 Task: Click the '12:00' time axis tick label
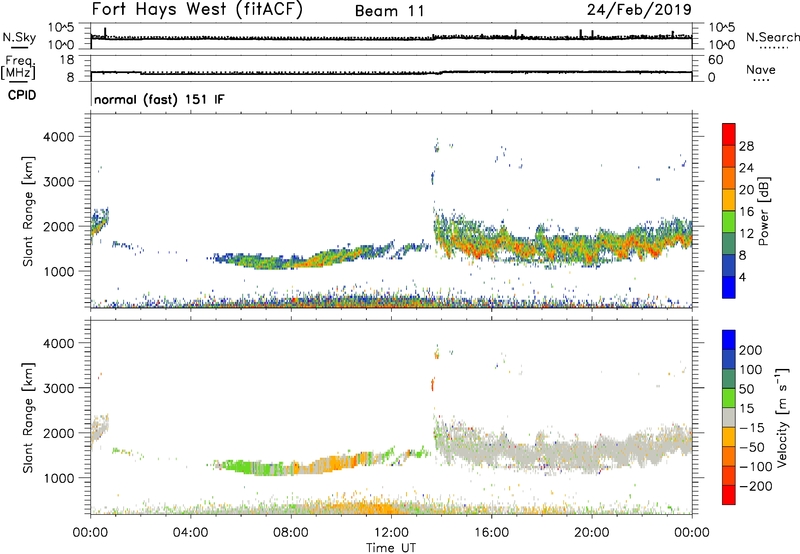[391, 533]
